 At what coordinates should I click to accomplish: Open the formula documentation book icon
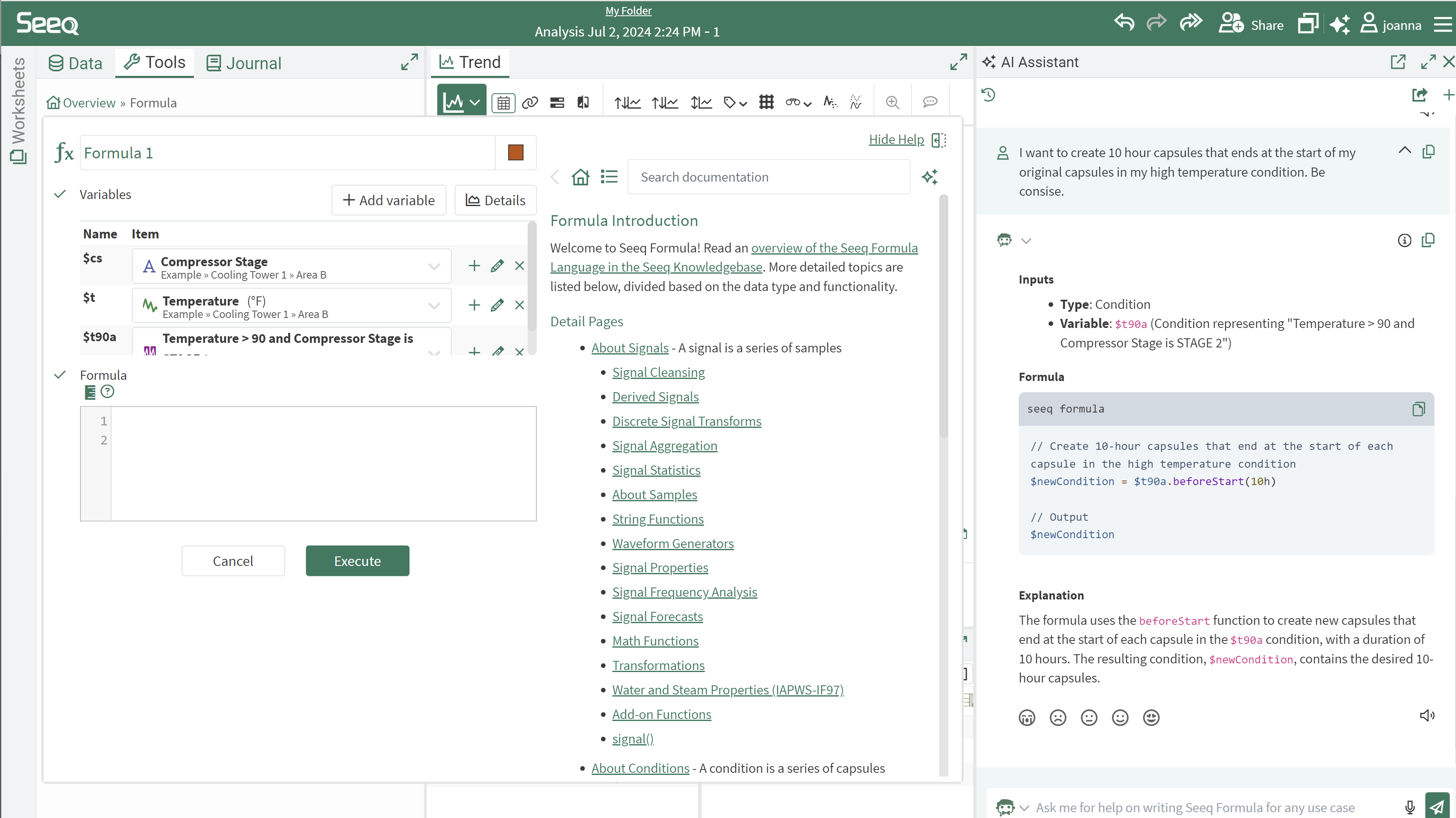point(90,392)
